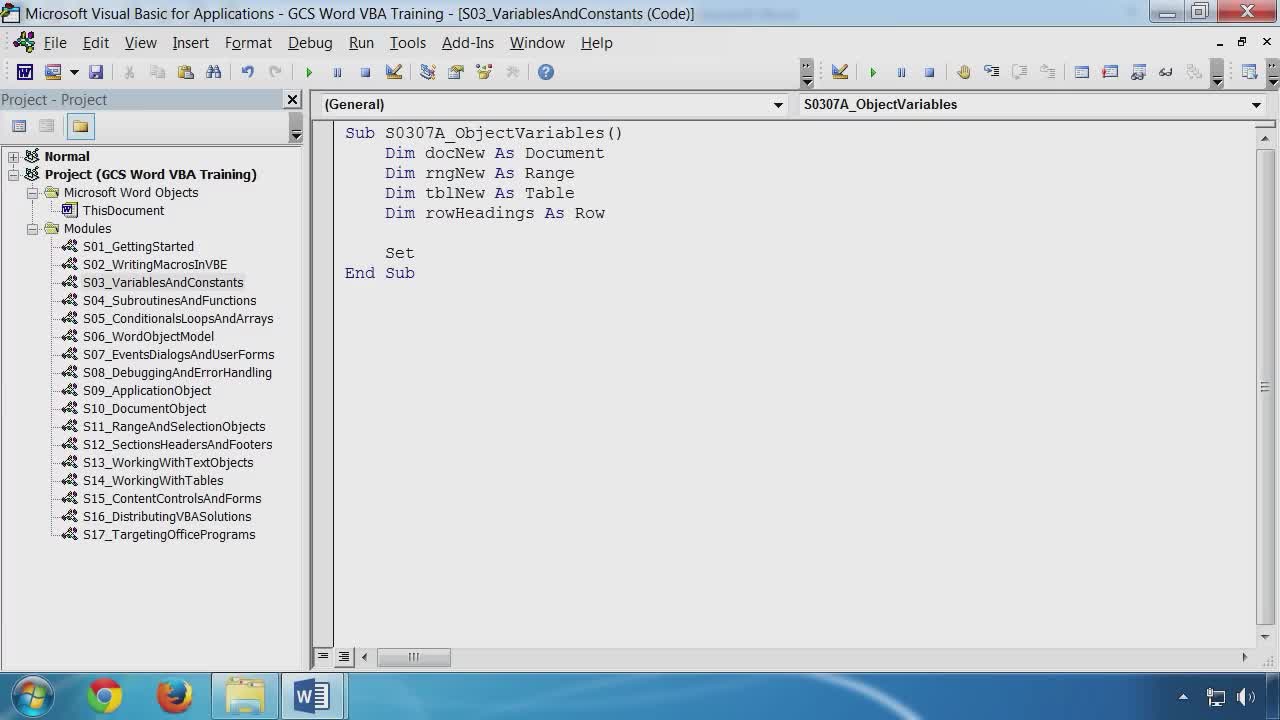This screenshot has width=1280, height=720.
Task: Switch to Word in the taskbar
Action: point(312,696)
